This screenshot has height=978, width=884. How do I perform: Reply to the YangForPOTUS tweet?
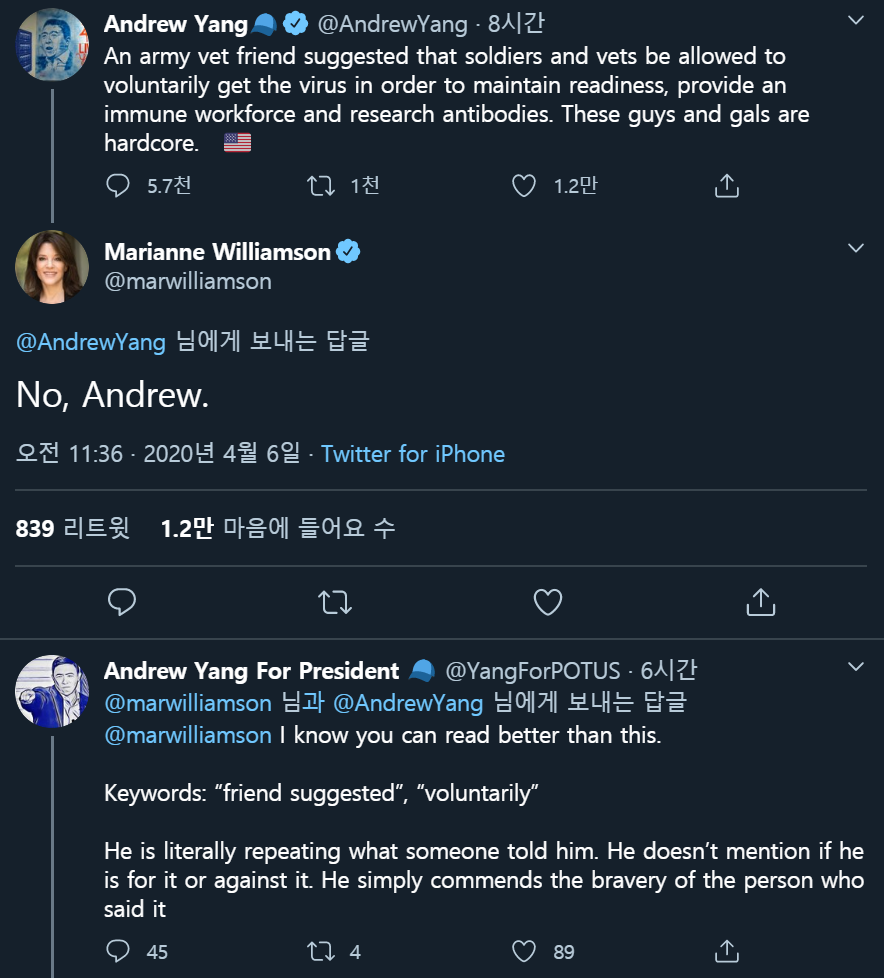tap(118, 951)
